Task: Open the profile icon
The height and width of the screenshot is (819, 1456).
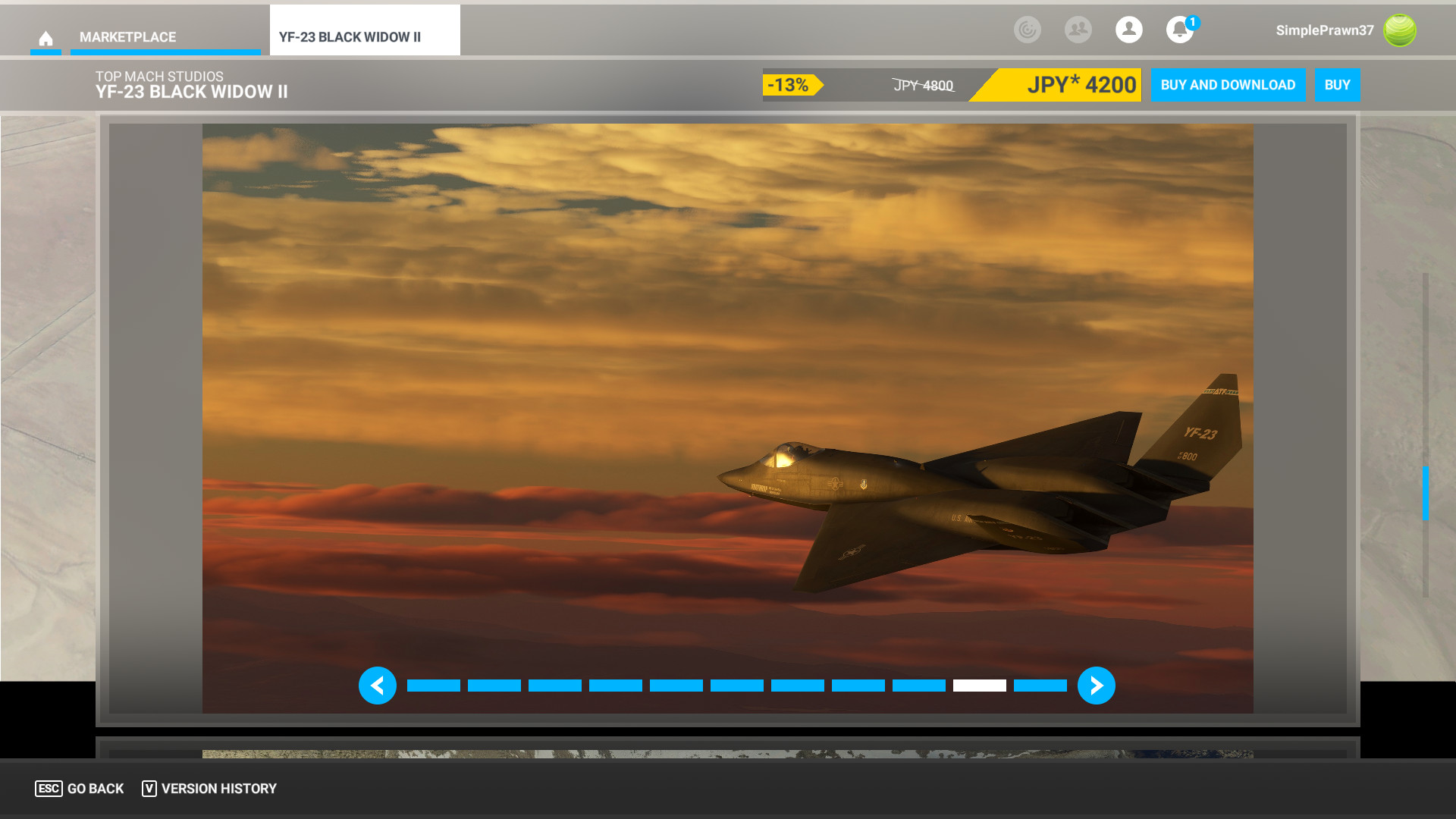Action: pyautogui.click(x=1128, y=30)
